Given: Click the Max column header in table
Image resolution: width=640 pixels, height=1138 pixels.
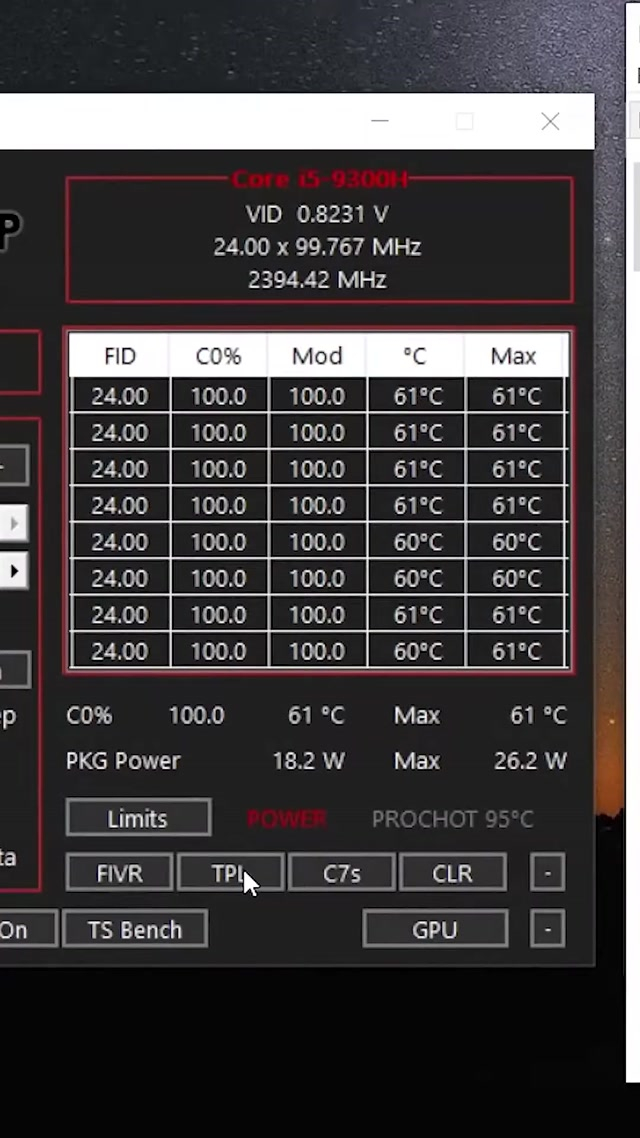Looking at the screenshot, I should coord(514,357).
